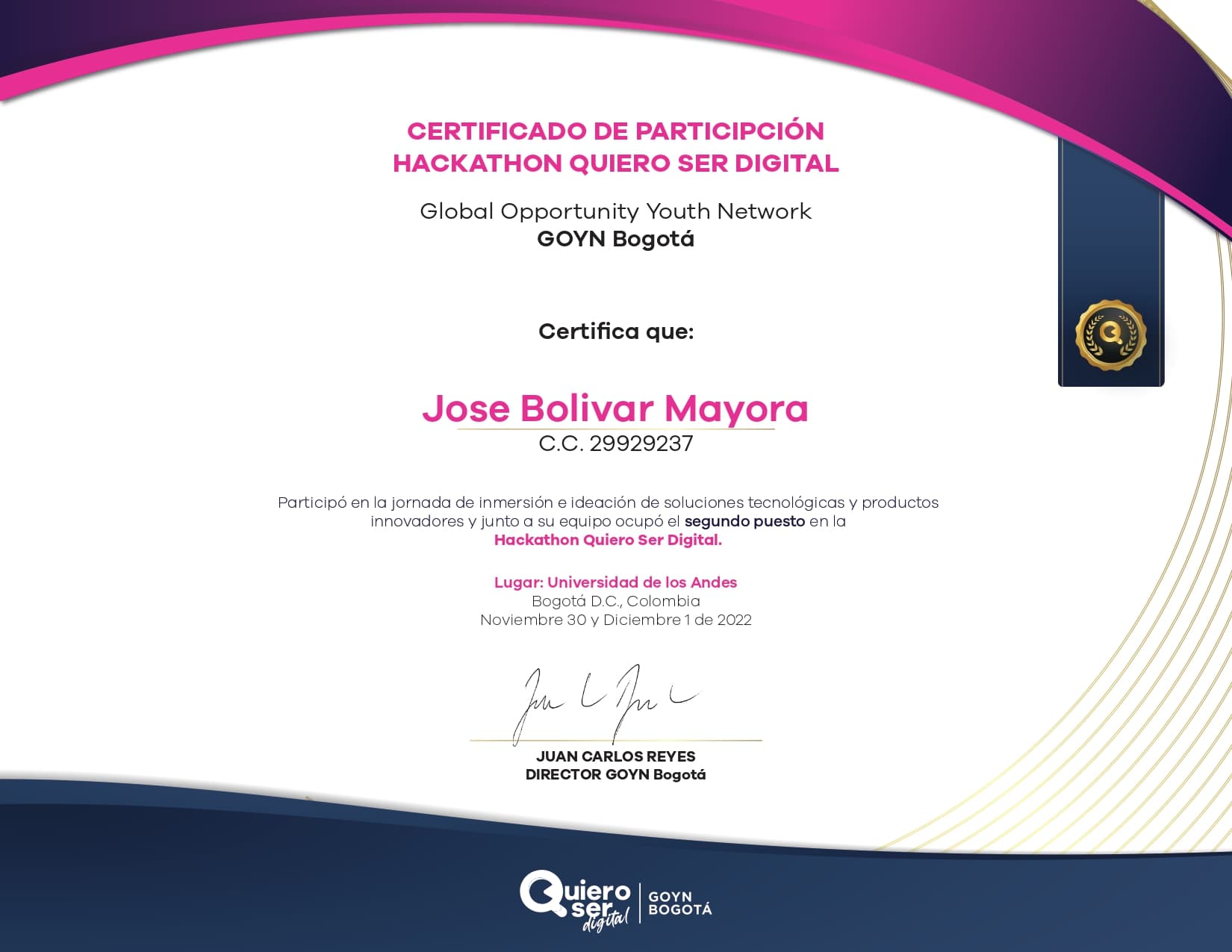Click the 'Bogotá D.C., Colombia' line
1232x952 pixels.
(x=615, y=601)
